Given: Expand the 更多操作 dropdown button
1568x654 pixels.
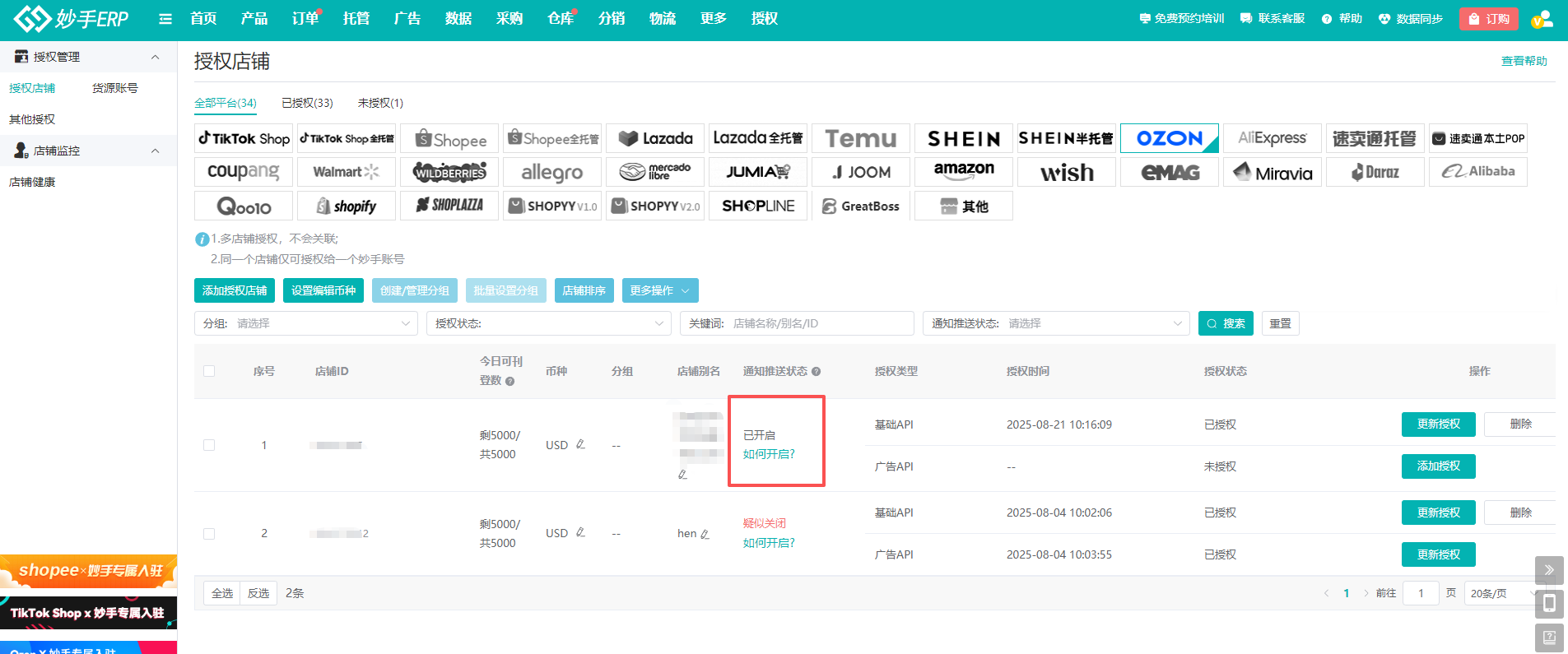Looking at the screenshot, I should point(660,290).
